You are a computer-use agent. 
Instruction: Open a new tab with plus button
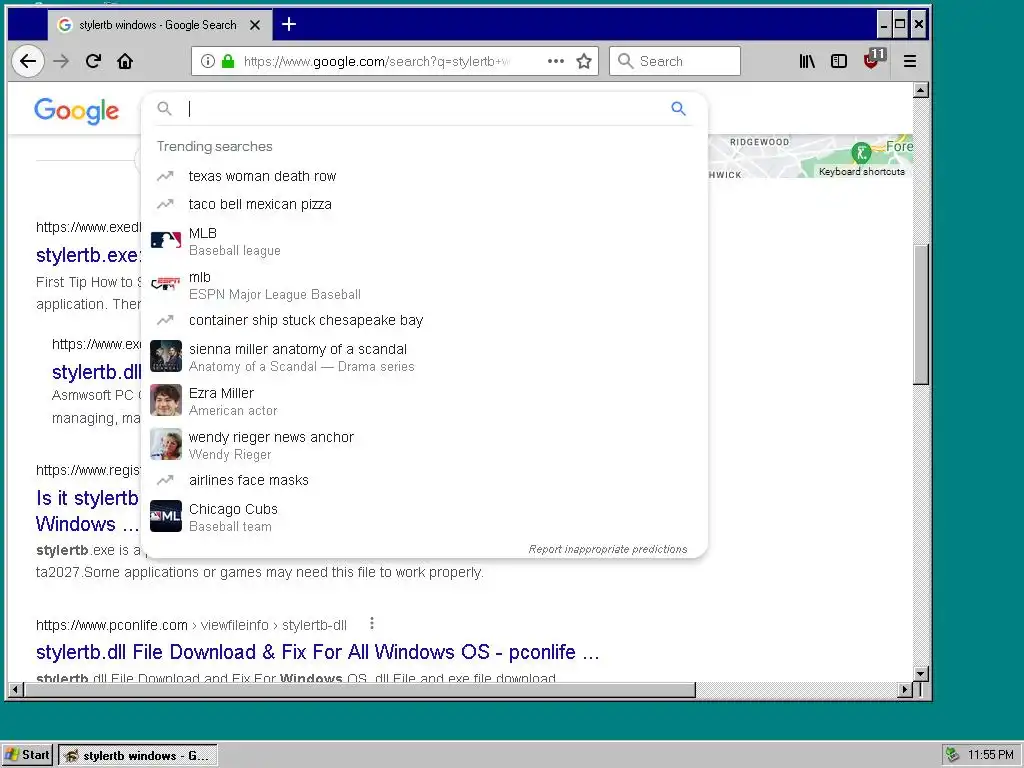pos(289,25)
